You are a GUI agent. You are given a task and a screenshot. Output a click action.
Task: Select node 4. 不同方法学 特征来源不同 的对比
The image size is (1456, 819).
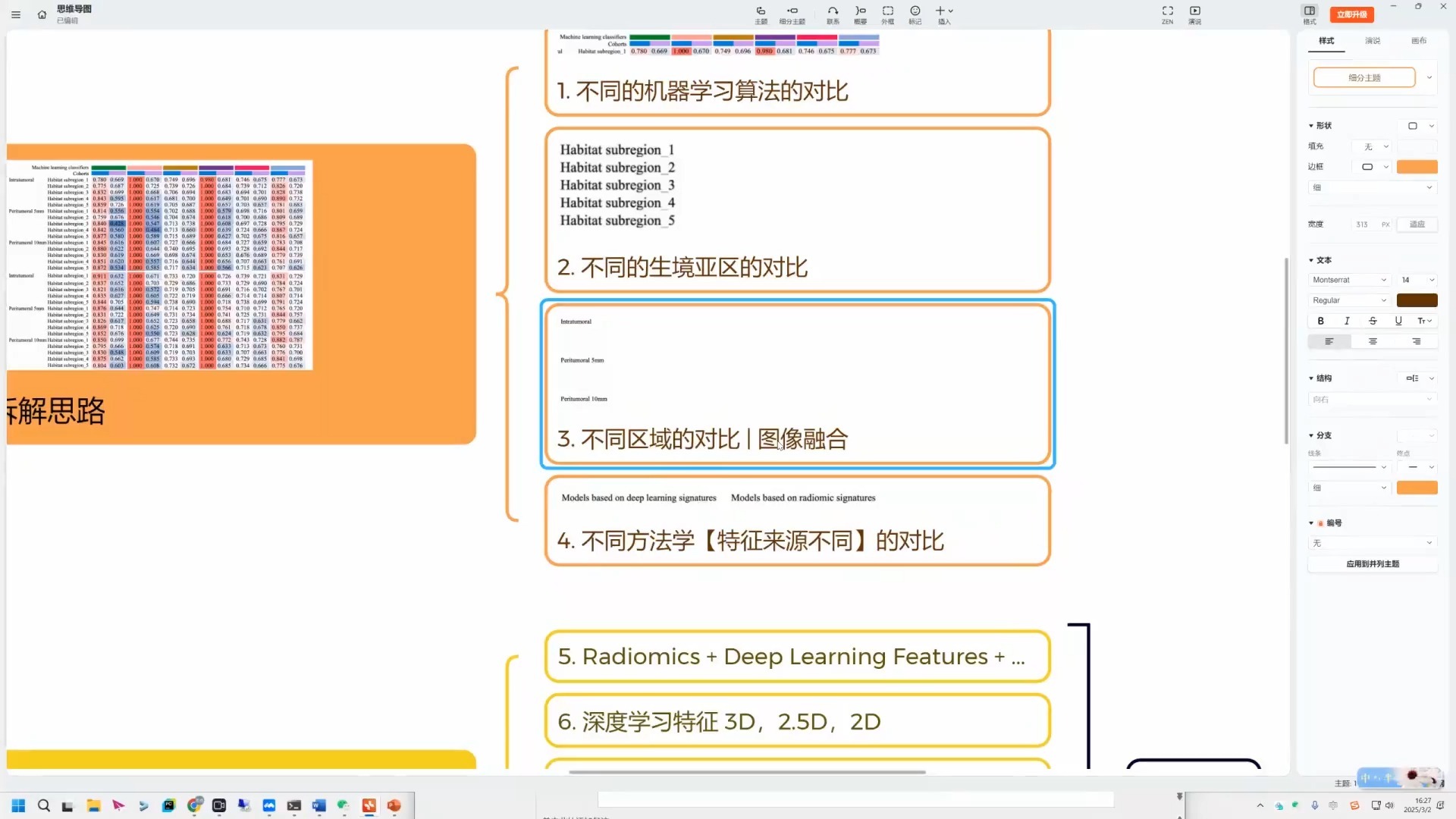coord(797,521)
